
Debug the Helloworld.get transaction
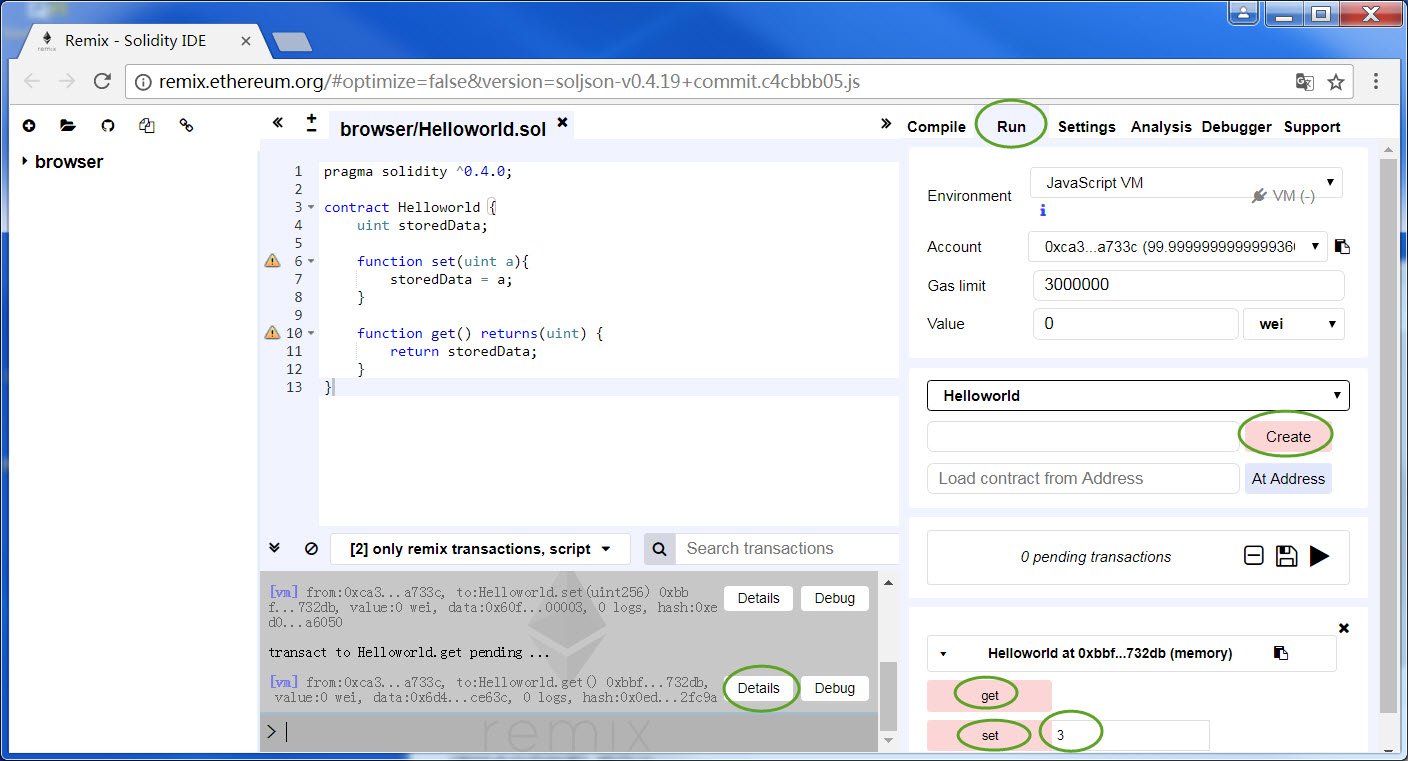[835, 688]
